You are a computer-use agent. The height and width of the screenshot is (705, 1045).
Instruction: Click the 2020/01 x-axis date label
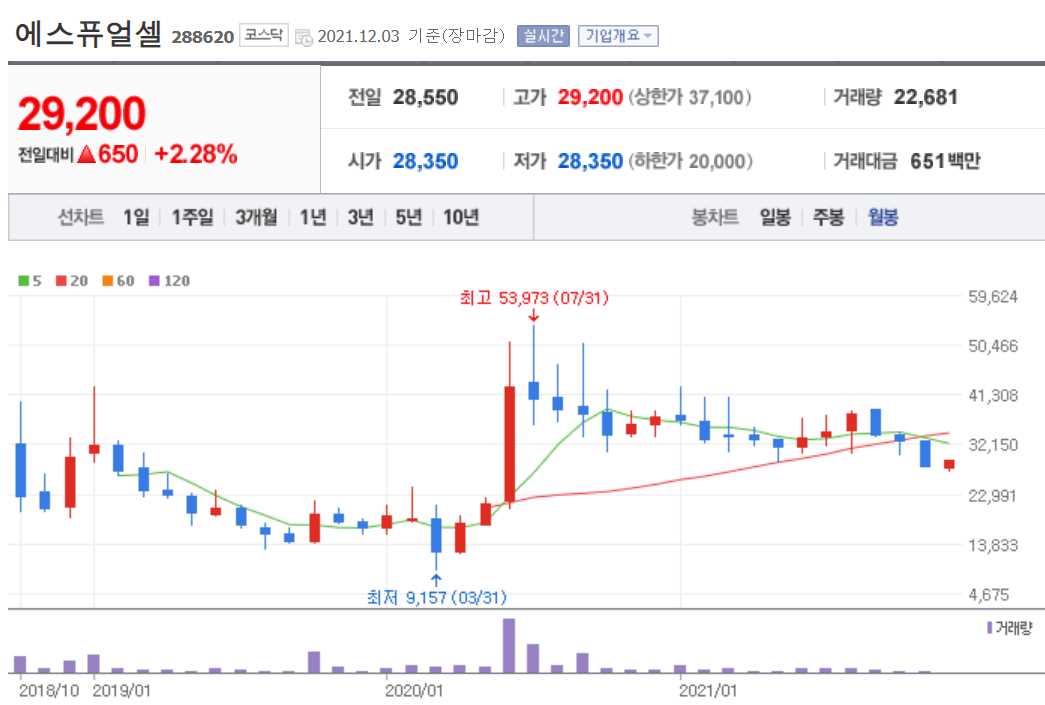[413, 691]
